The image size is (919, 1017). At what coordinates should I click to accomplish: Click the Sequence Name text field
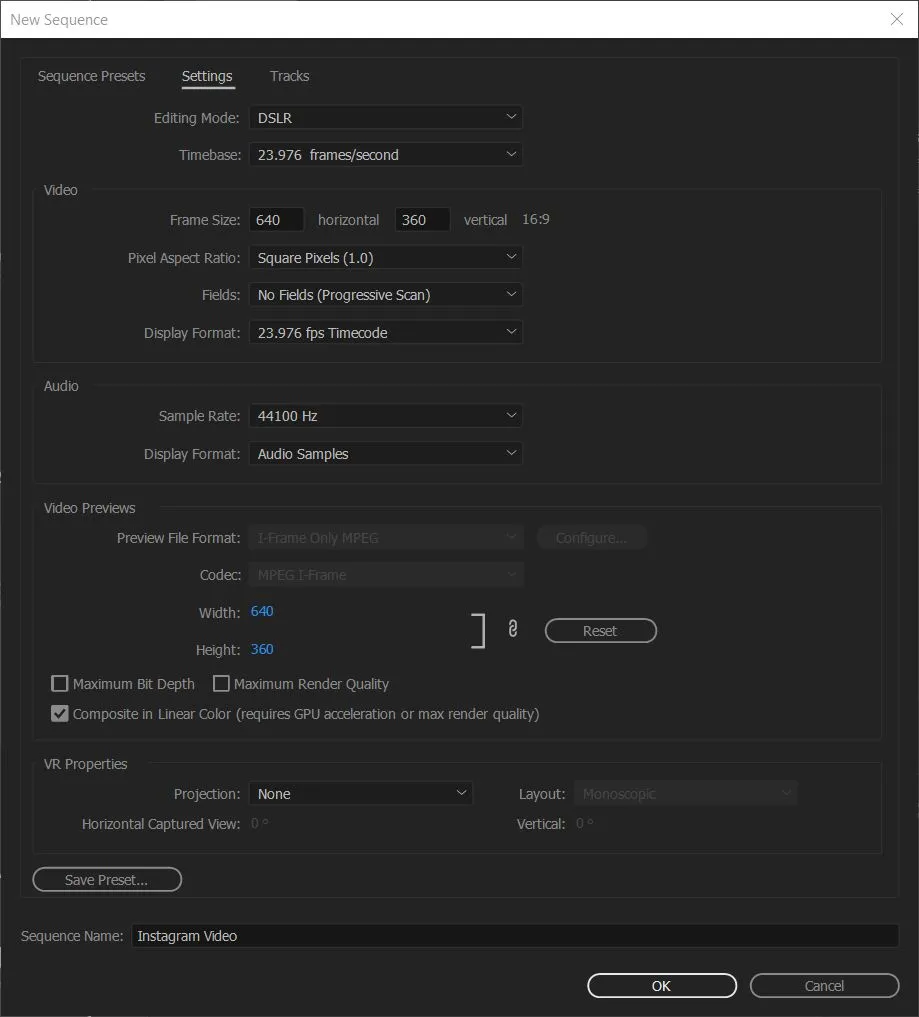point(514,936)
